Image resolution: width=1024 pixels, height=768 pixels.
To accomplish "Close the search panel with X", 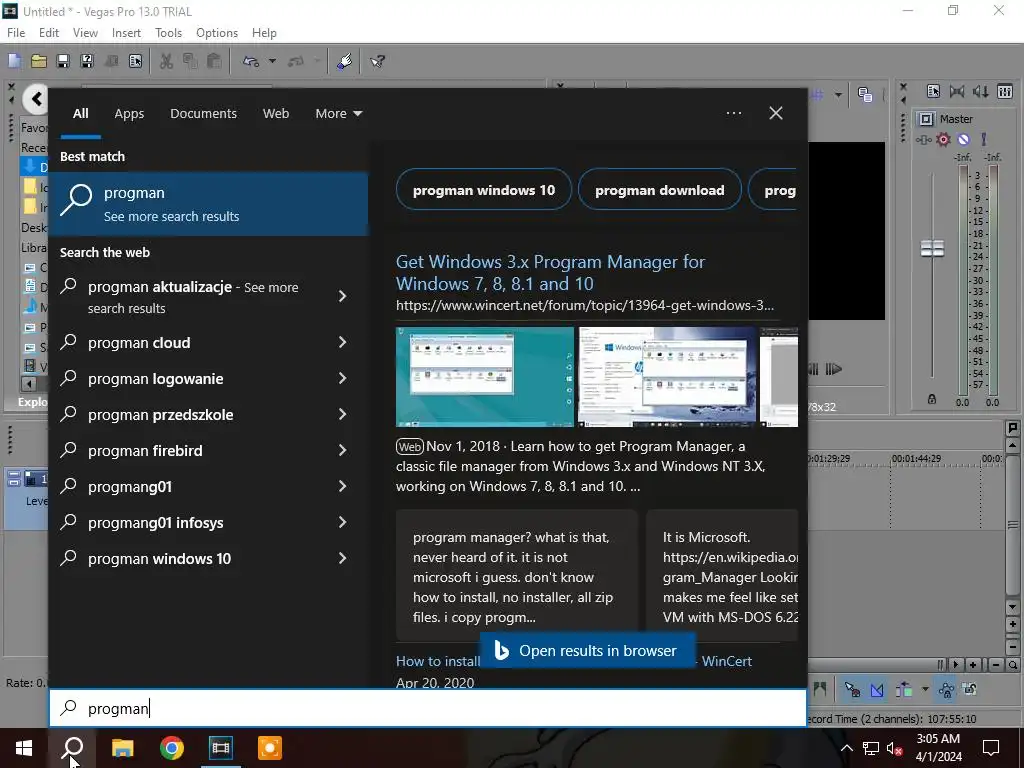I will pyautogui.click(x=776, y=113).
